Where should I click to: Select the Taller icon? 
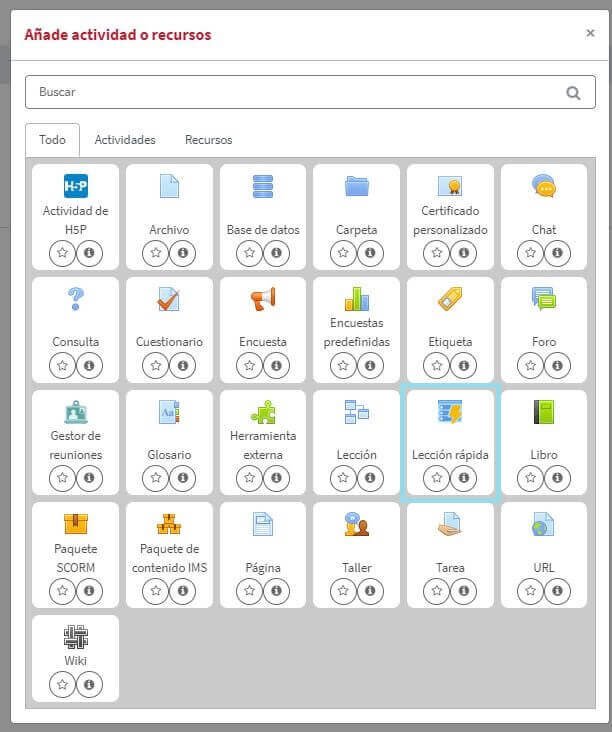point(357,524)
